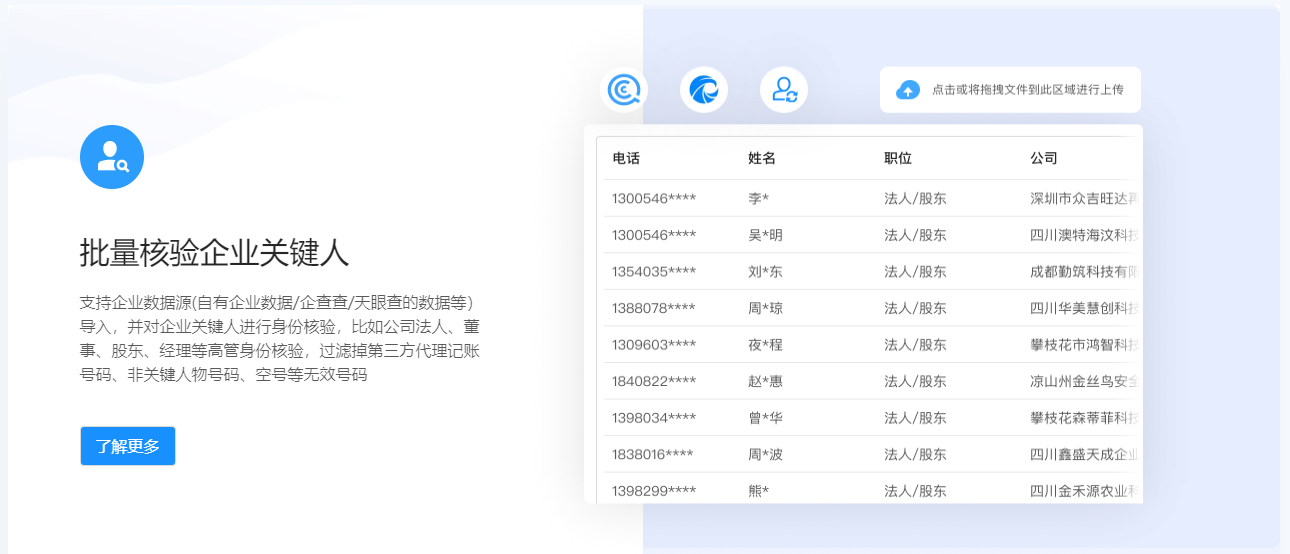Click 法人/股东 position for 周*波
This screenshot has height=554, width=1290.
(915, 454)
